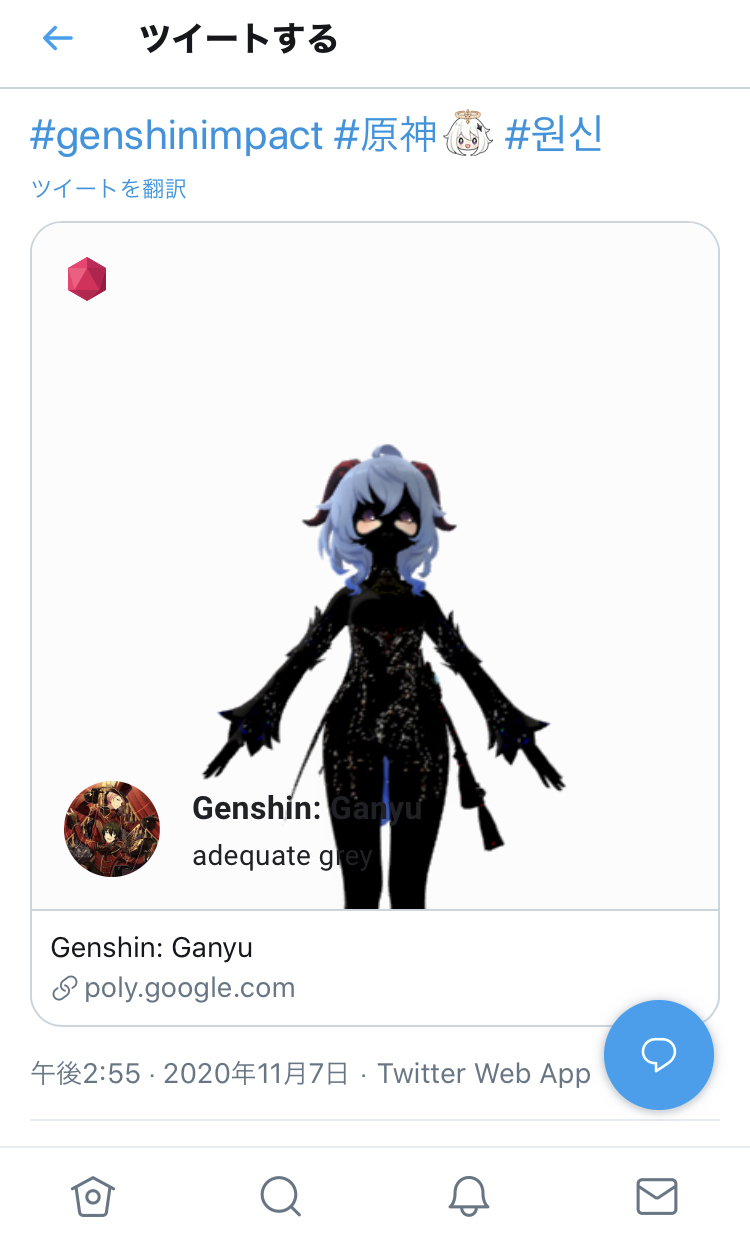Click the Genshin: Ganyu title above poly.google.com
Viewport: 750px width, 1233px height.
152,946
